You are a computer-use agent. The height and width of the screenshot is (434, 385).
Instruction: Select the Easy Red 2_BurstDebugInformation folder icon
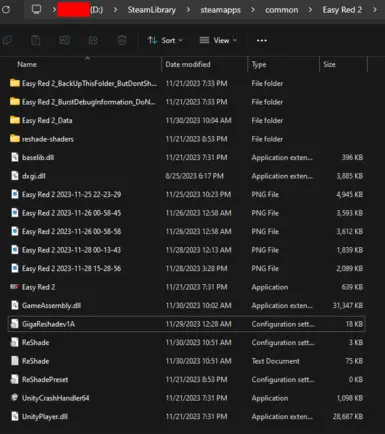point(15,101)
